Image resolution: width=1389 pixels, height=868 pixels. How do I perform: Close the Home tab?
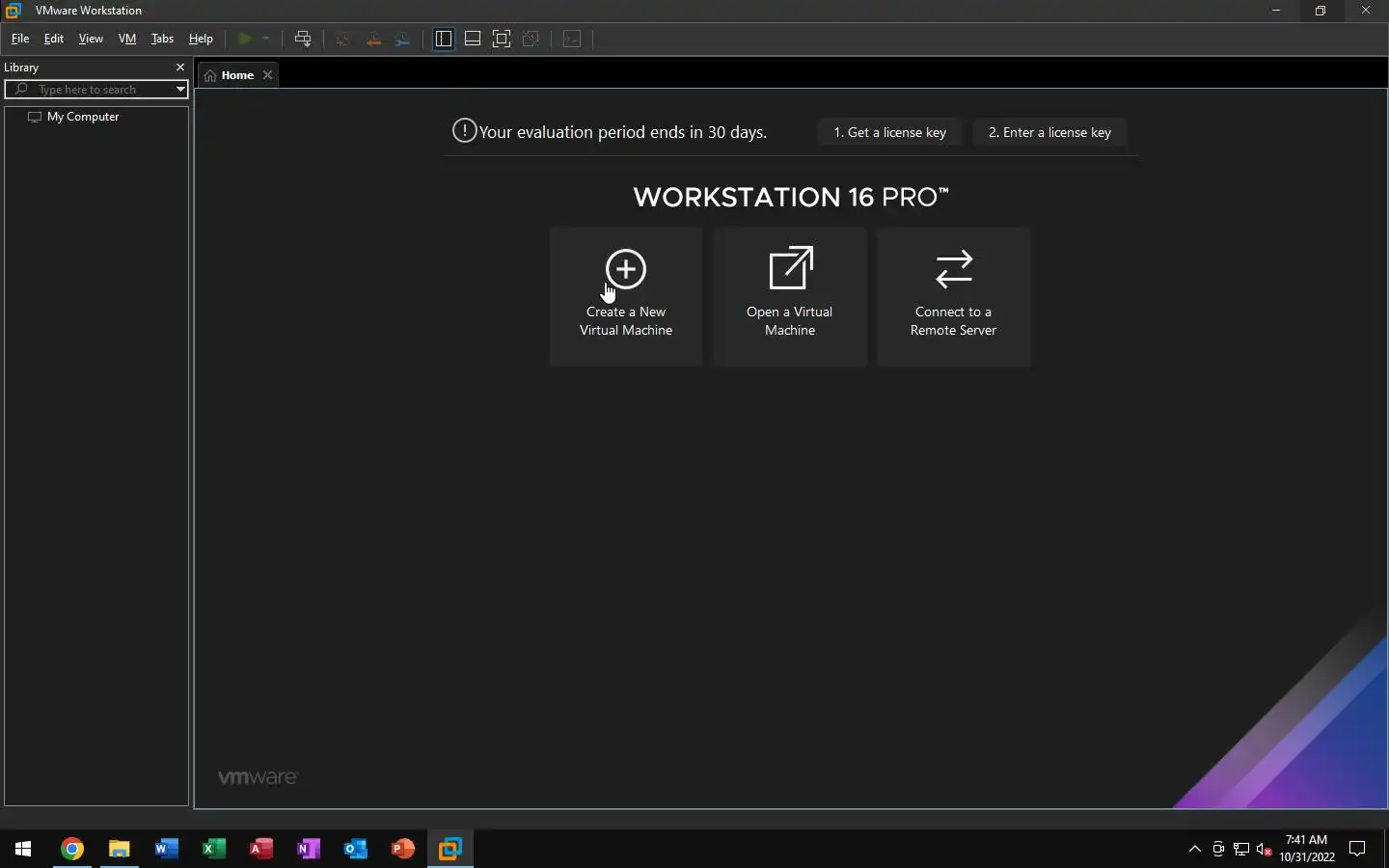point(268,75)
